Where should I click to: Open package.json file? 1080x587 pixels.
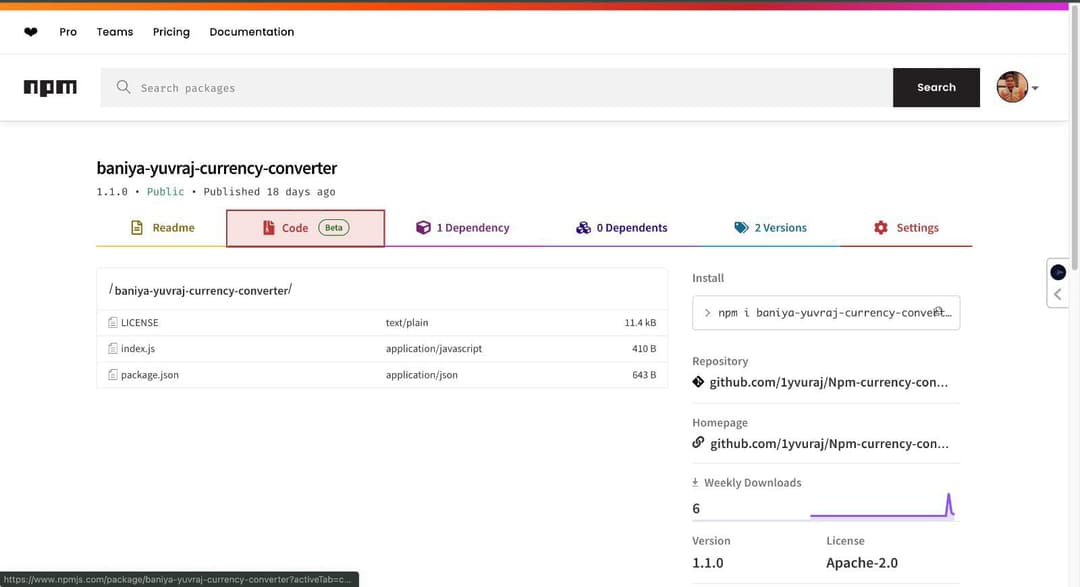(149, 375)
